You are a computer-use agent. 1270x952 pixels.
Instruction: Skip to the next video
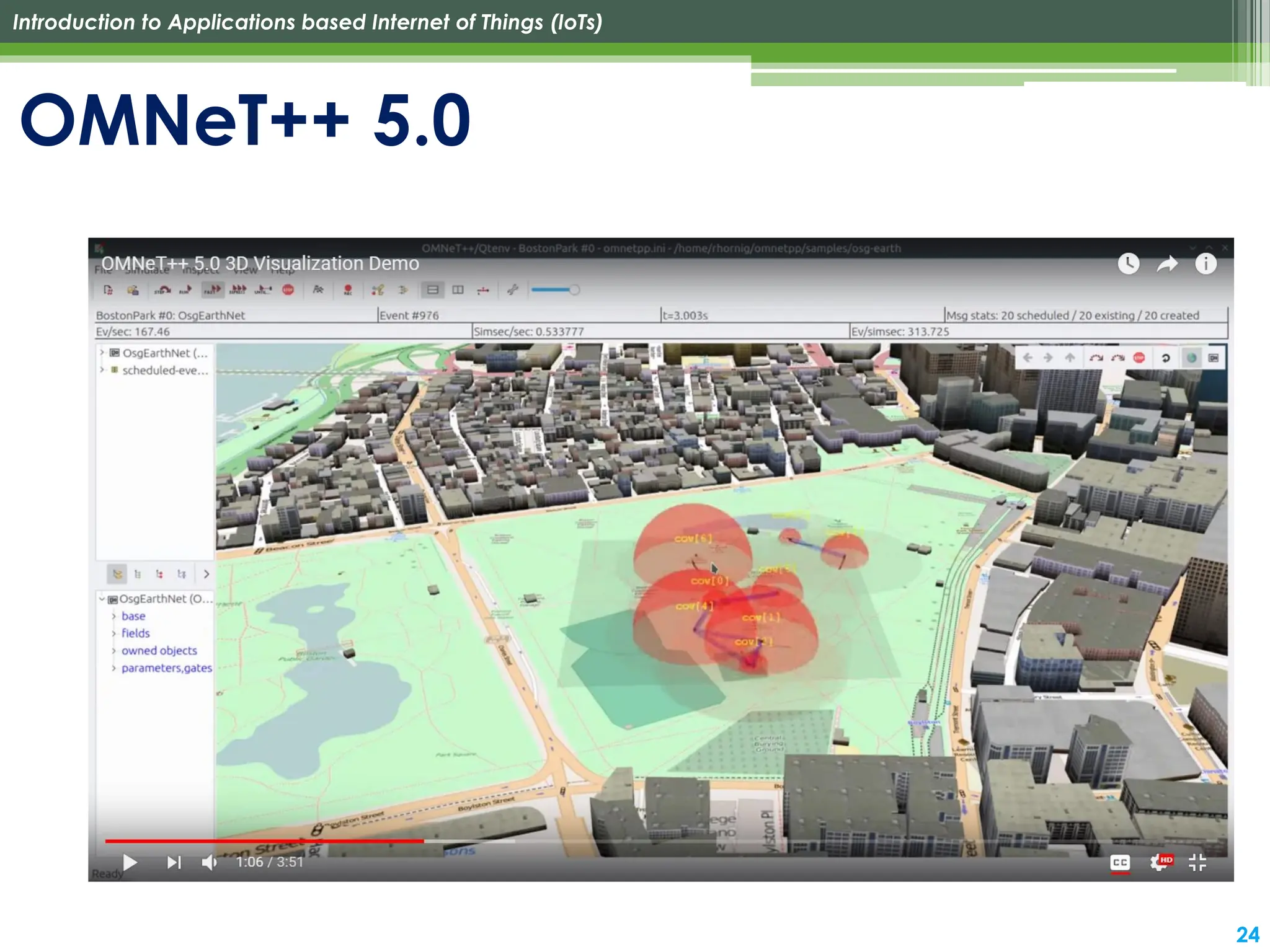click(x=174, y=862)
